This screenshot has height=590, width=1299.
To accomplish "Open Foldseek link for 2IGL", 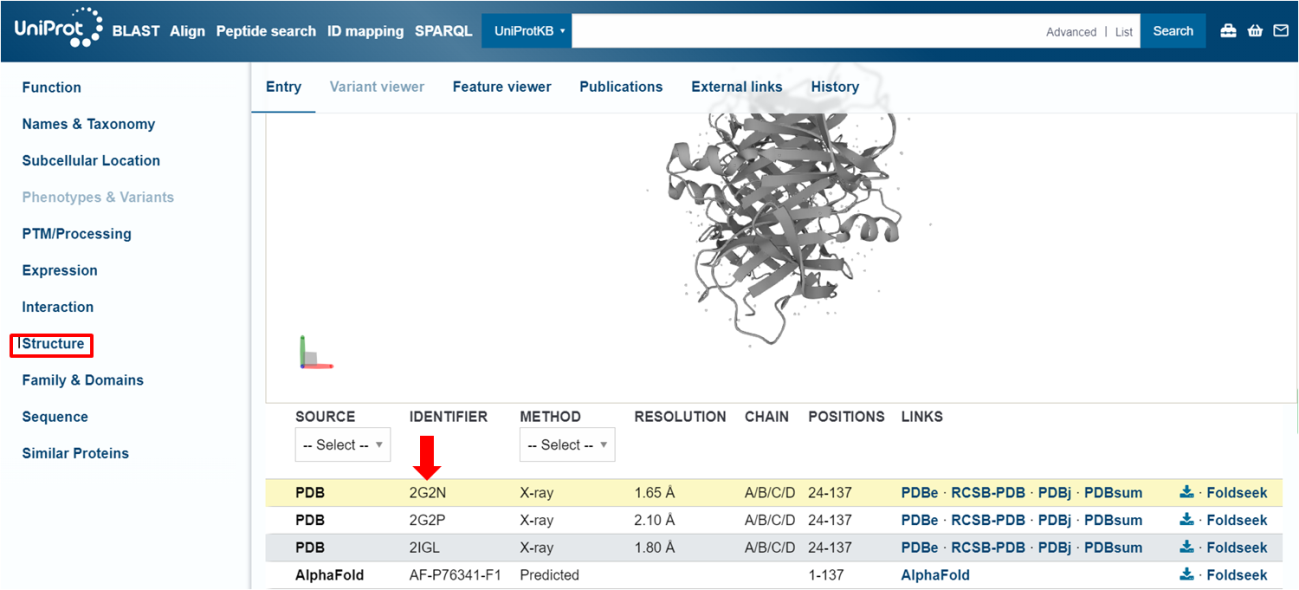I will pos(1237,548).
